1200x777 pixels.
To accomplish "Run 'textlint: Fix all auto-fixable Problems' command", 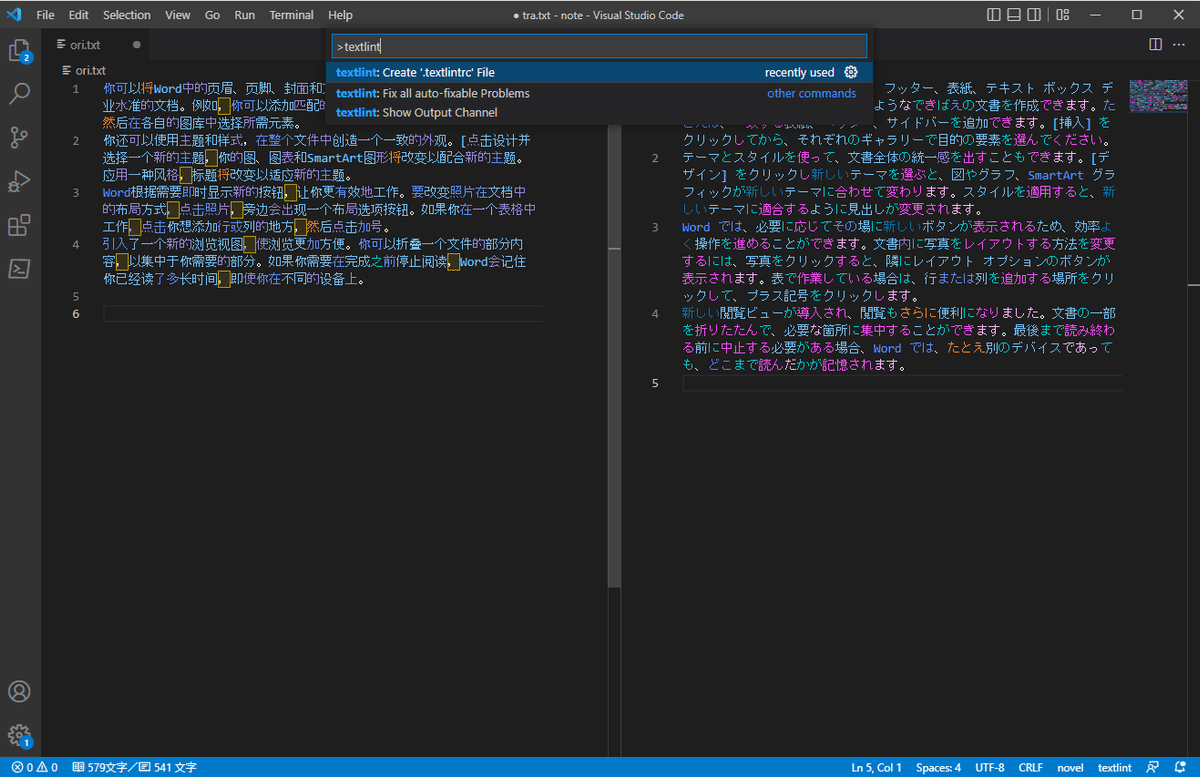I will point(599,93).
